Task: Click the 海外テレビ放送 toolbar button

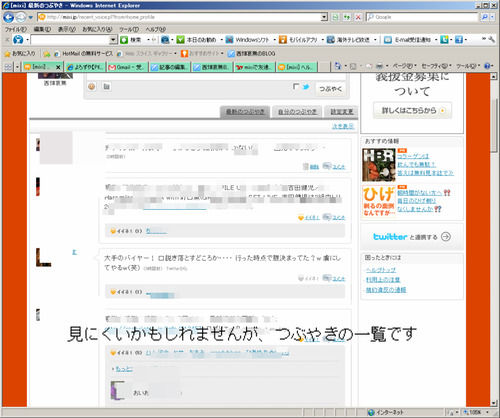Action: 348,40
